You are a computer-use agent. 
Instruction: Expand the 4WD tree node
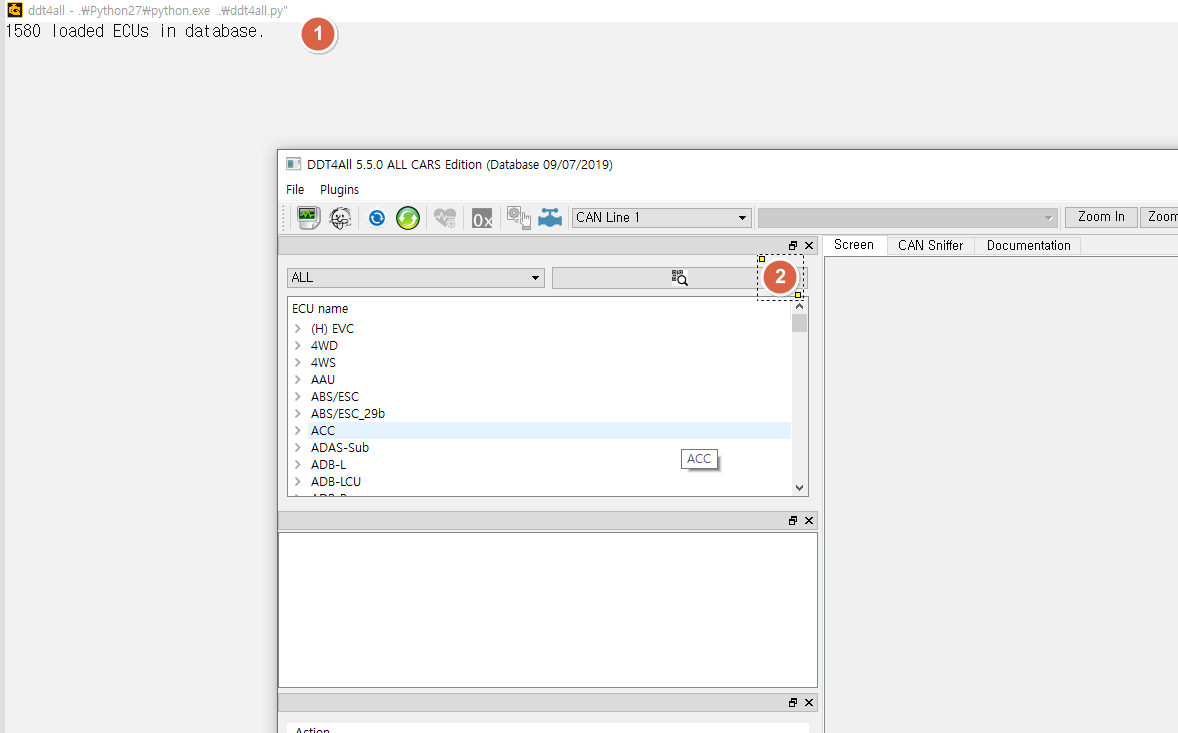(x=298, y=345)
